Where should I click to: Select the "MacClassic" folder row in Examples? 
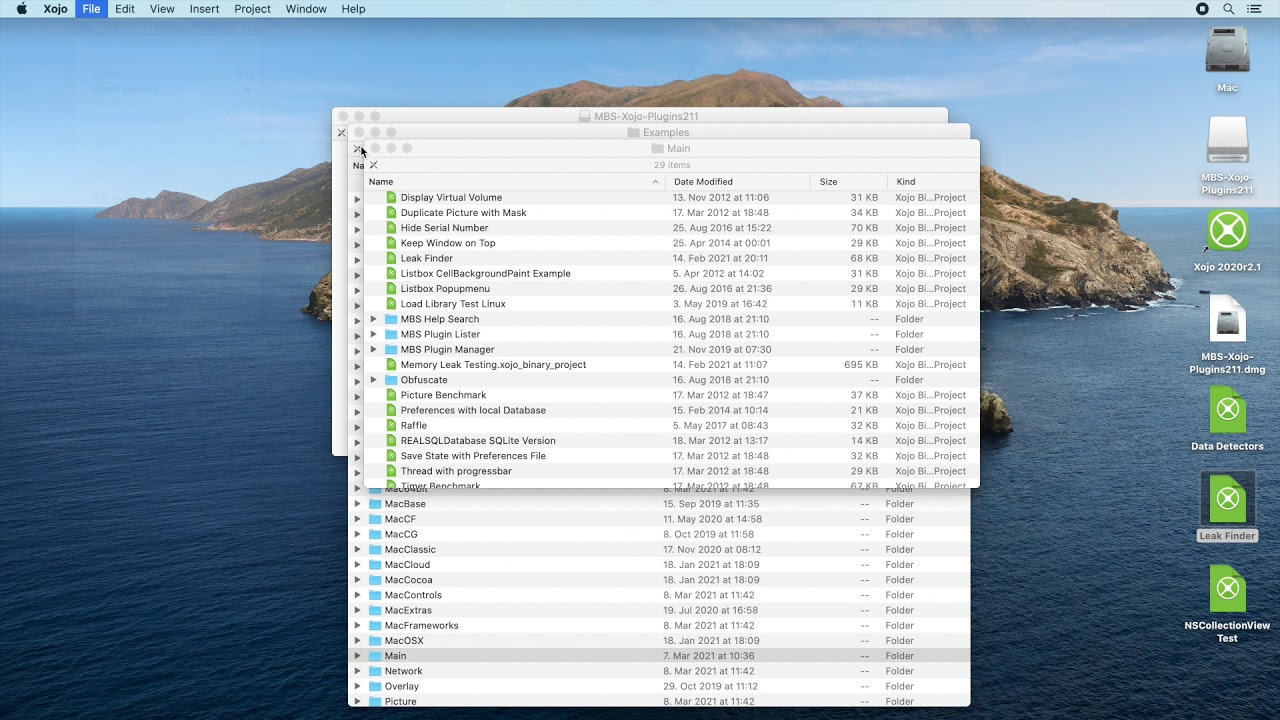click(659, 550)
